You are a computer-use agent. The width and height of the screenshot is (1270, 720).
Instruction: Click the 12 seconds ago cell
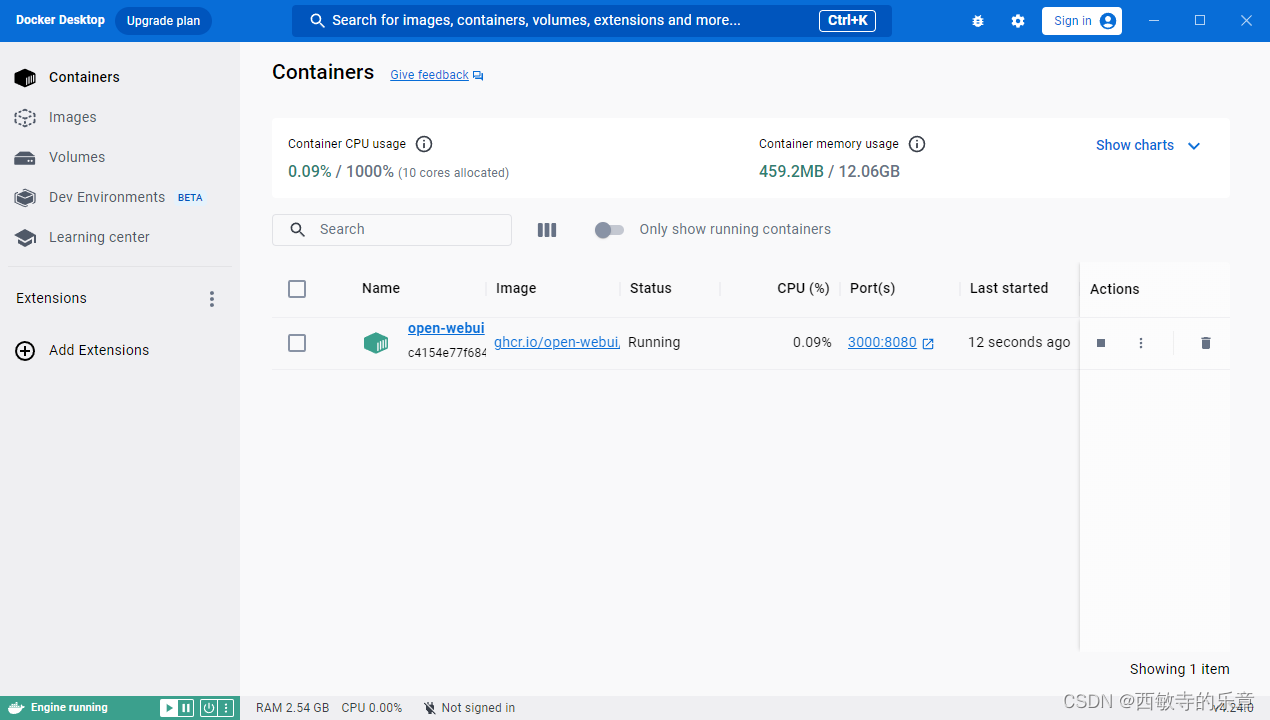[x=1019, y=342]
